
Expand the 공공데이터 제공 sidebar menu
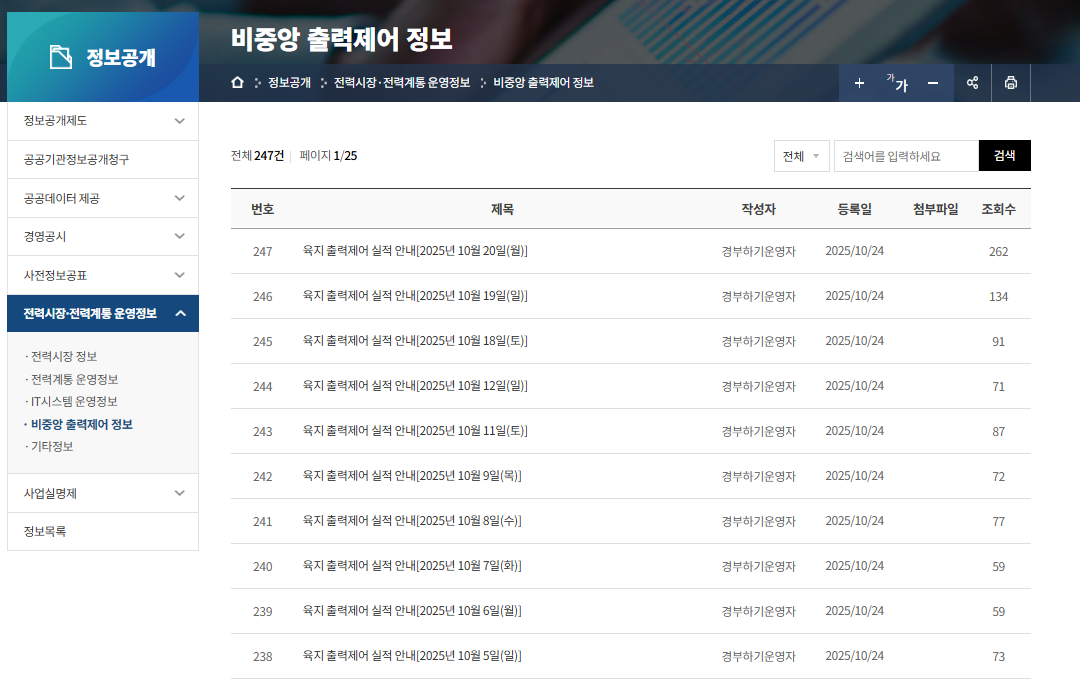pos(103,198)
